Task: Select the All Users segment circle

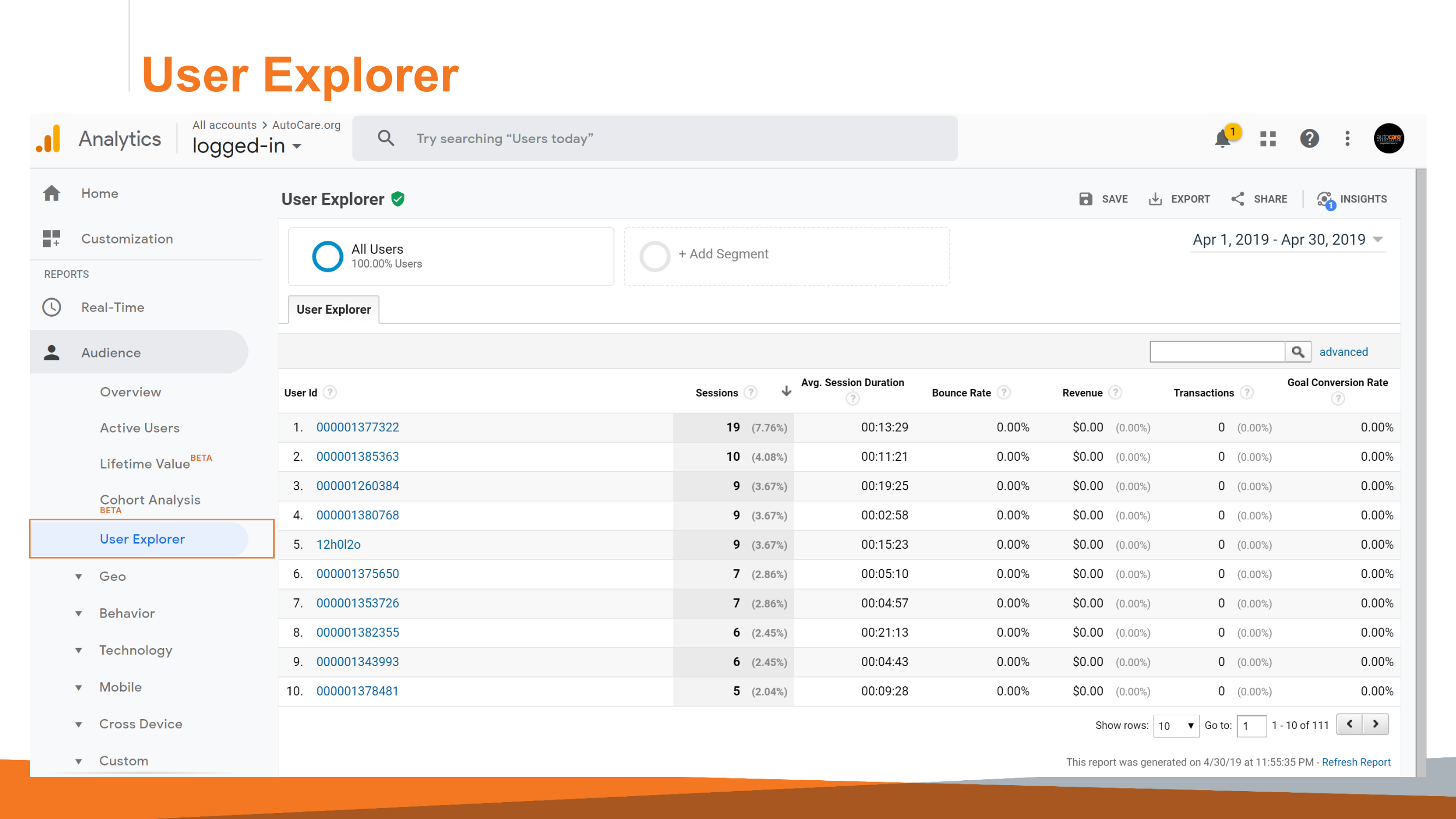Action: (x=327, y=257)
